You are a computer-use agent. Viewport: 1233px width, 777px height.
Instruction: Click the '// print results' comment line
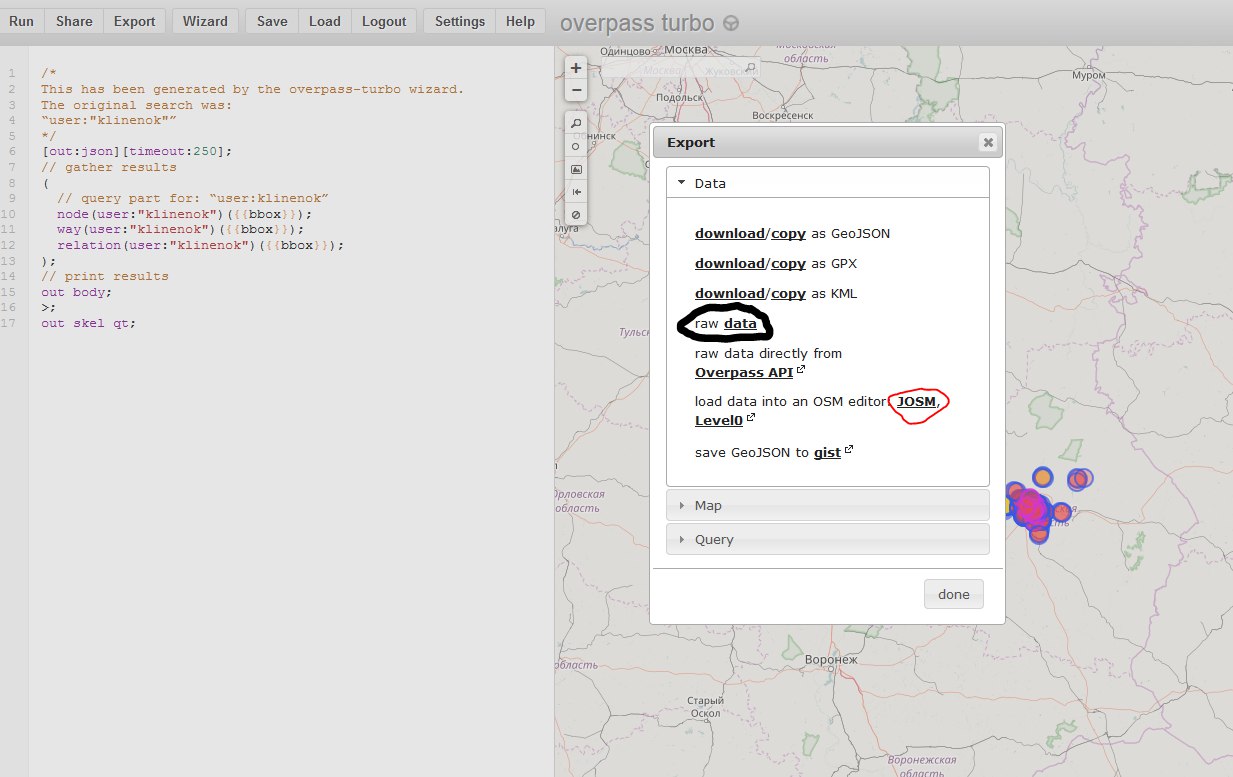click(105, 276)
